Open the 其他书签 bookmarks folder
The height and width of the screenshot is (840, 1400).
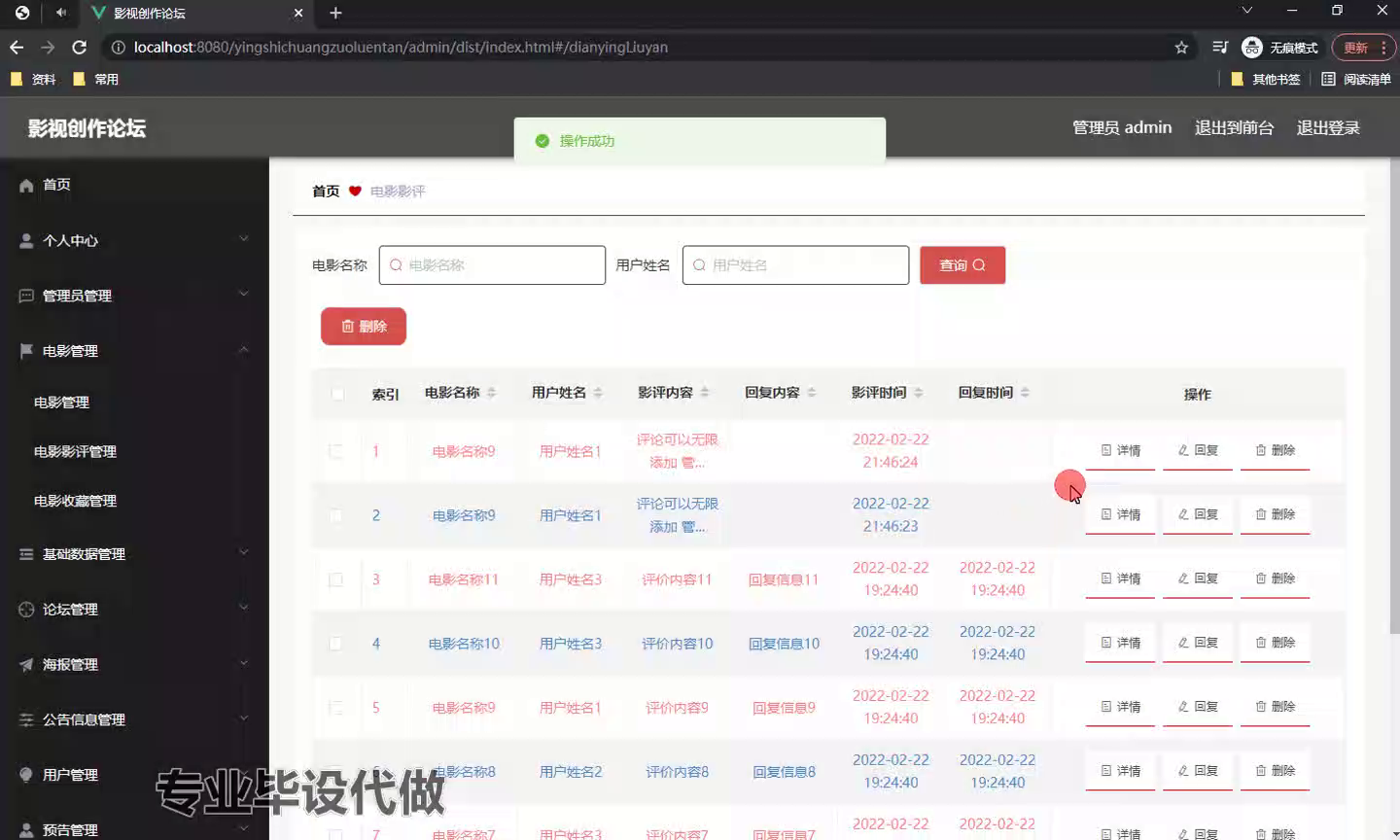(x=1265, y=79)
